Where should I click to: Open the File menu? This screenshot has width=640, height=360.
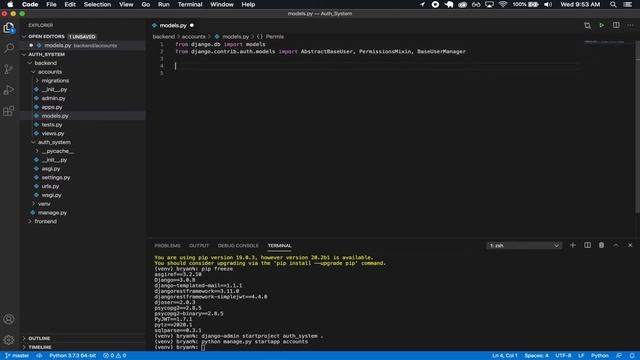coord(51,4)
